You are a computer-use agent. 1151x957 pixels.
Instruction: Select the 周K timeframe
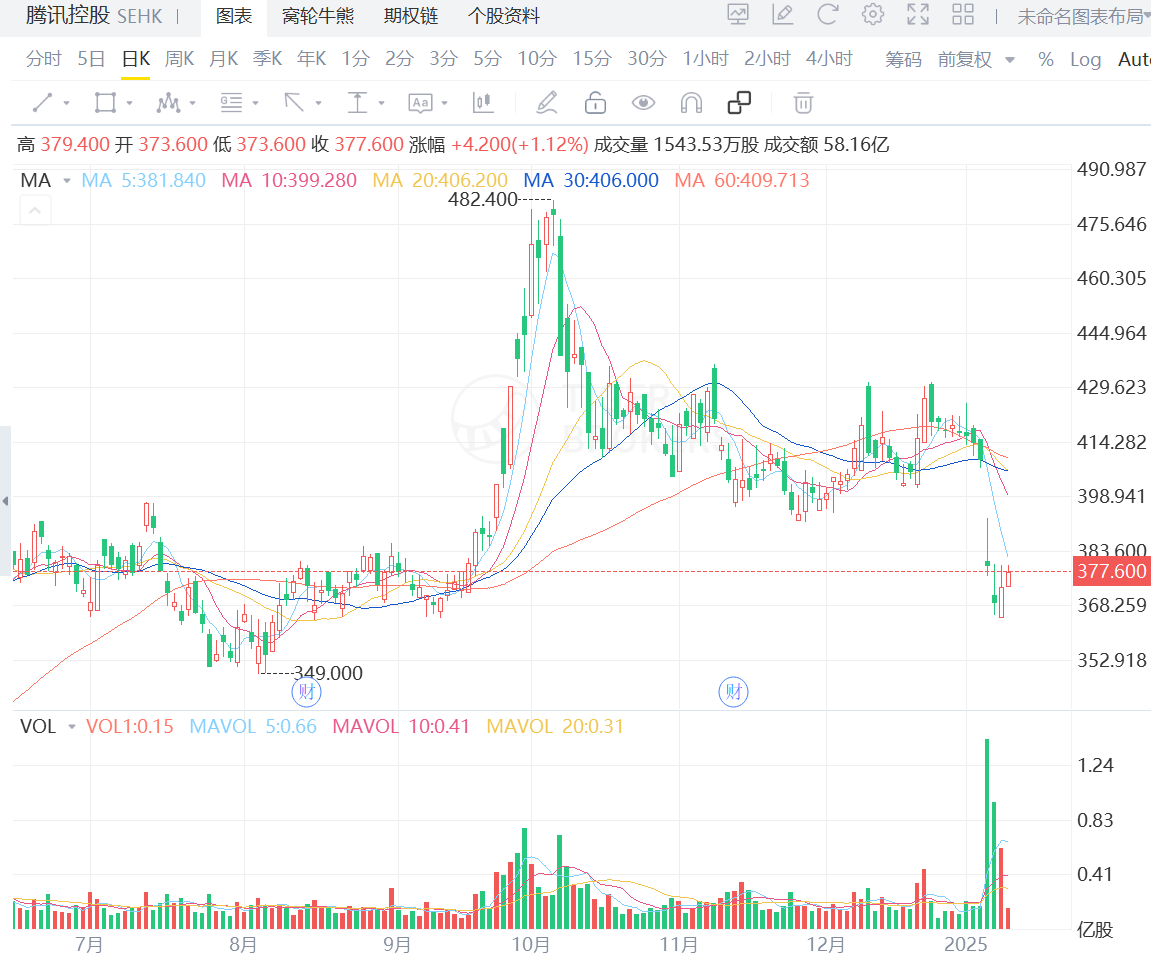179,59
